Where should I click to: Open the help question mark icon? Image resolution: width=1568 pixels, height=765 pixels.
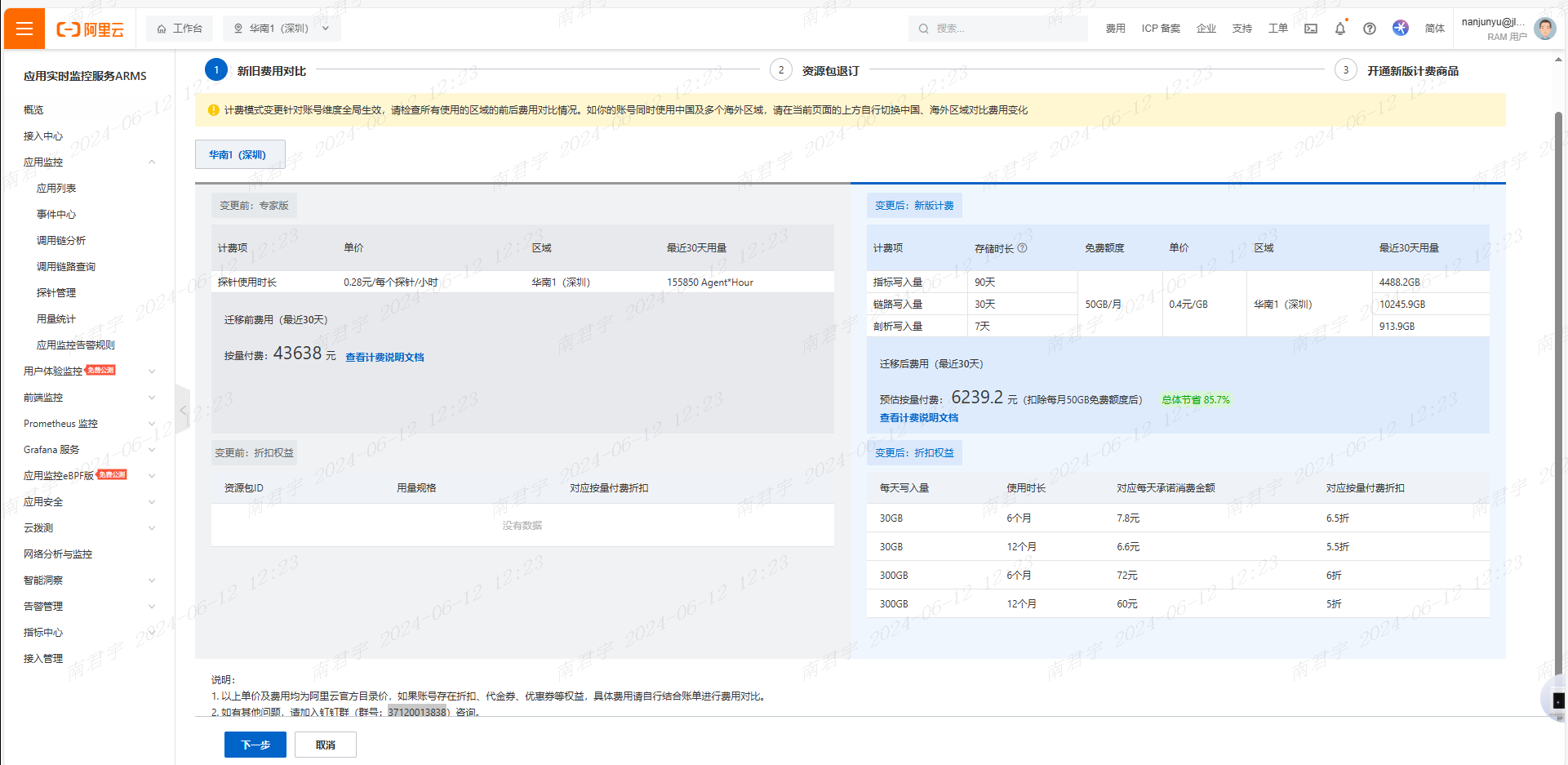coord(1370,29)
